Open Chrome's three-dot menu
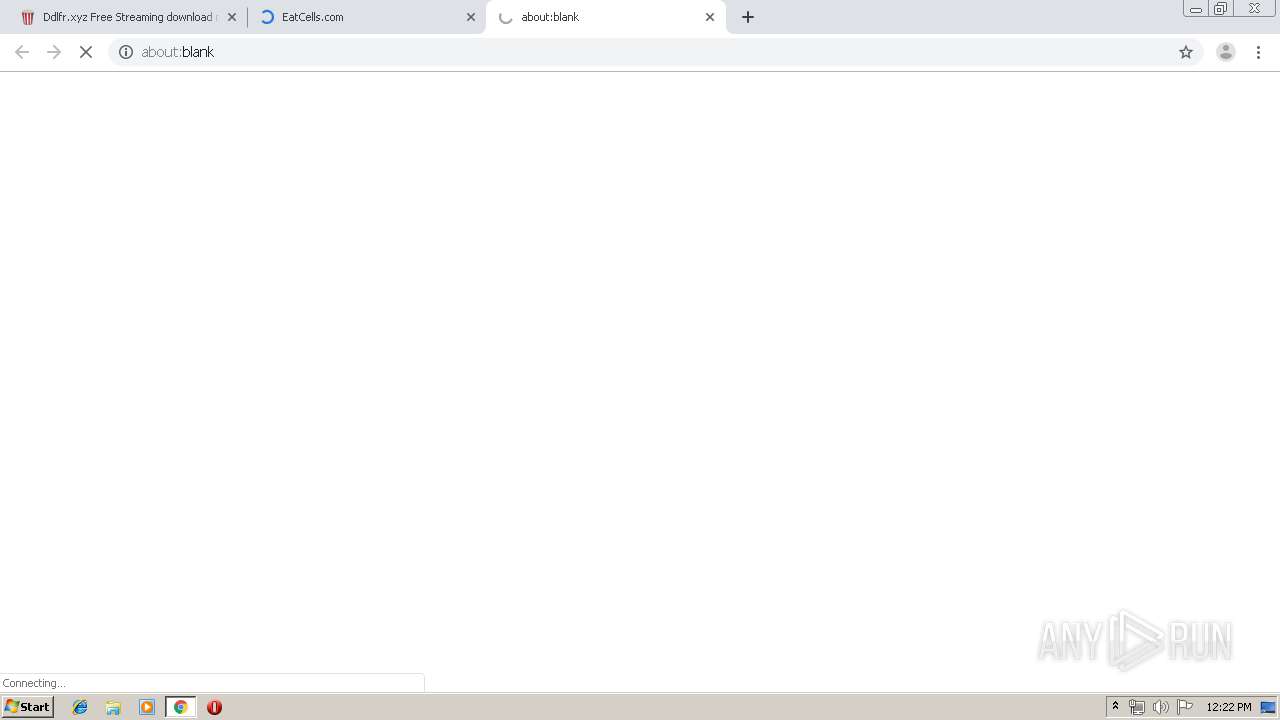This screenshot has width=1280, height=720. [1258, 52]
